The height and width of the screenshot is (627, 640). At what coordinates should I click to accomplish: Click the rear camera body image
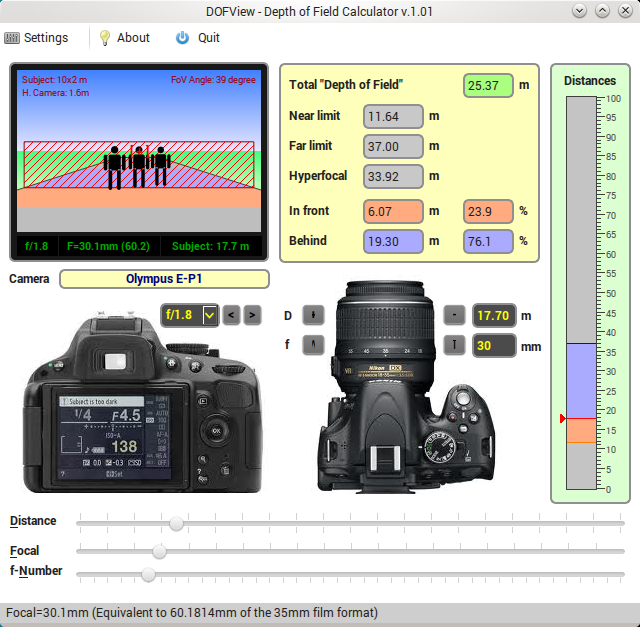pos(143,402)
